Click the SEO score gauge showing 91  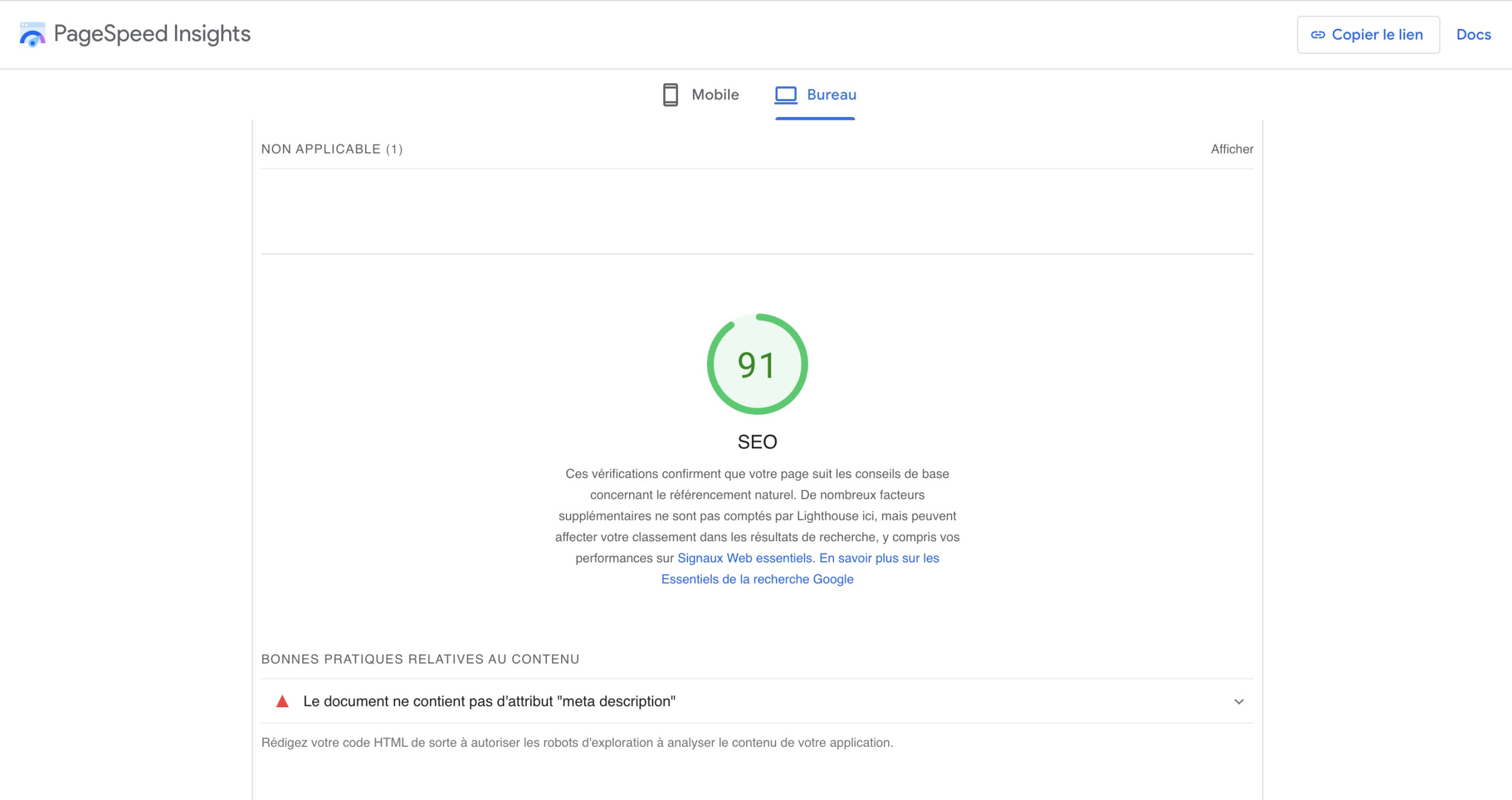pyautogui.click(x=757, y=364)
